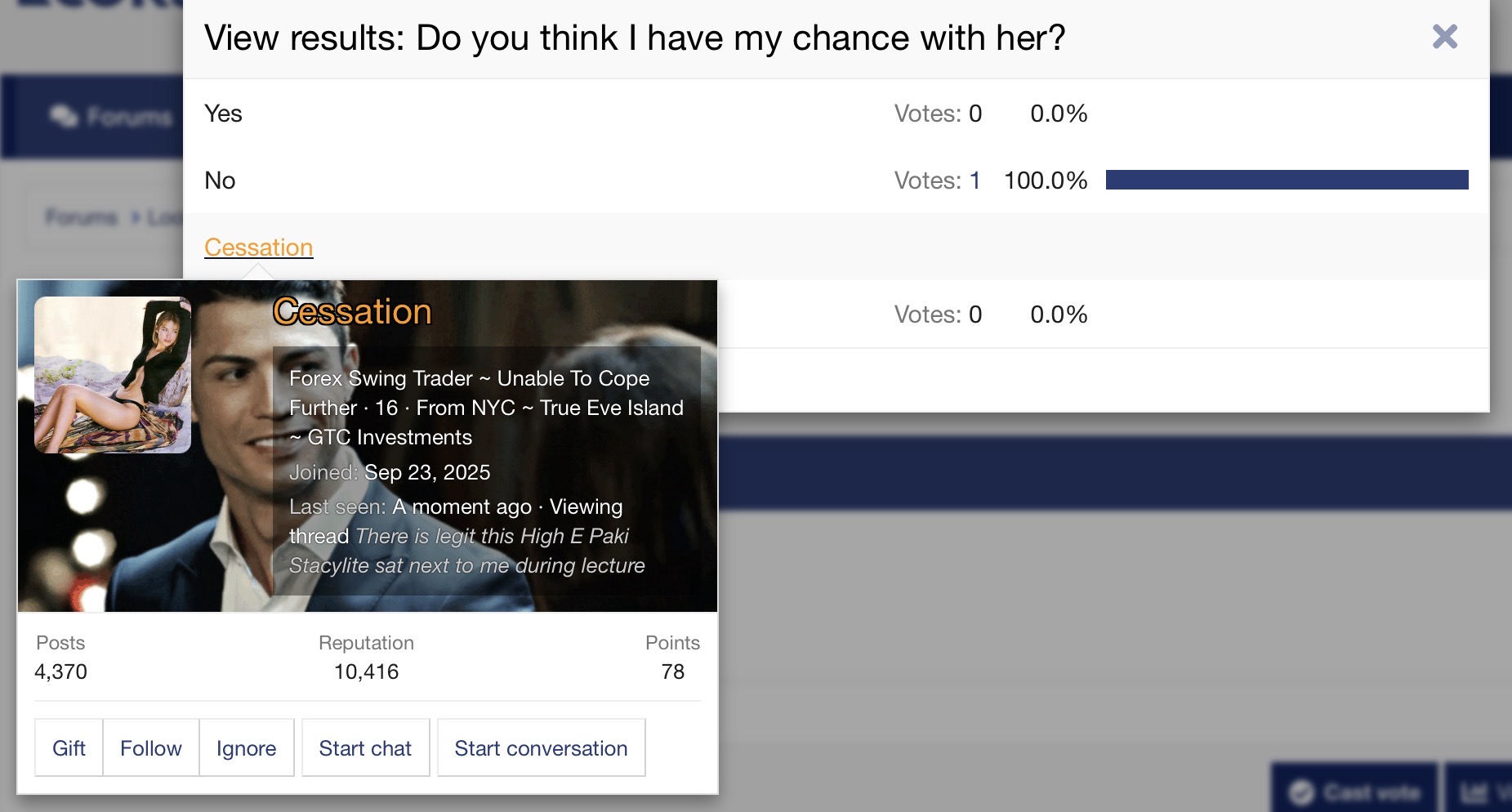Click the bar chart results icon
The height and width of the screenshot is (812, 1512).
(1473, 792)
